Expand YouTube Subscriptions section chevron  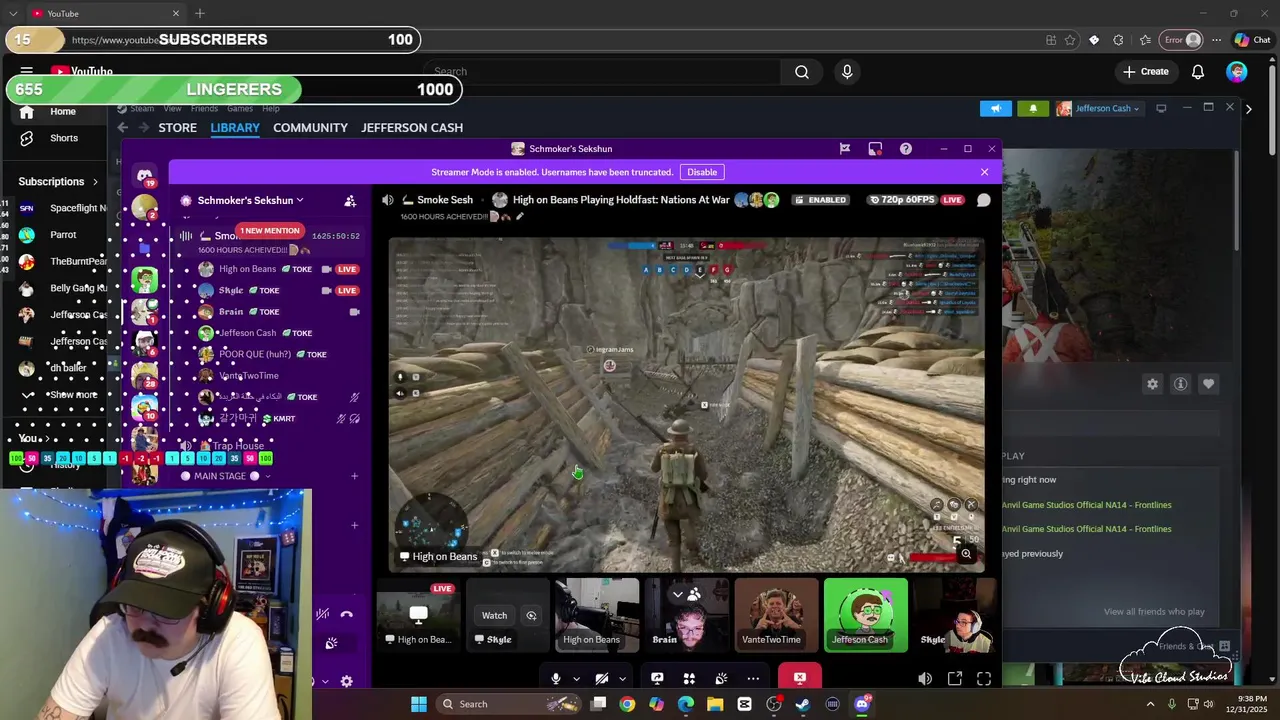pos(95,182)
